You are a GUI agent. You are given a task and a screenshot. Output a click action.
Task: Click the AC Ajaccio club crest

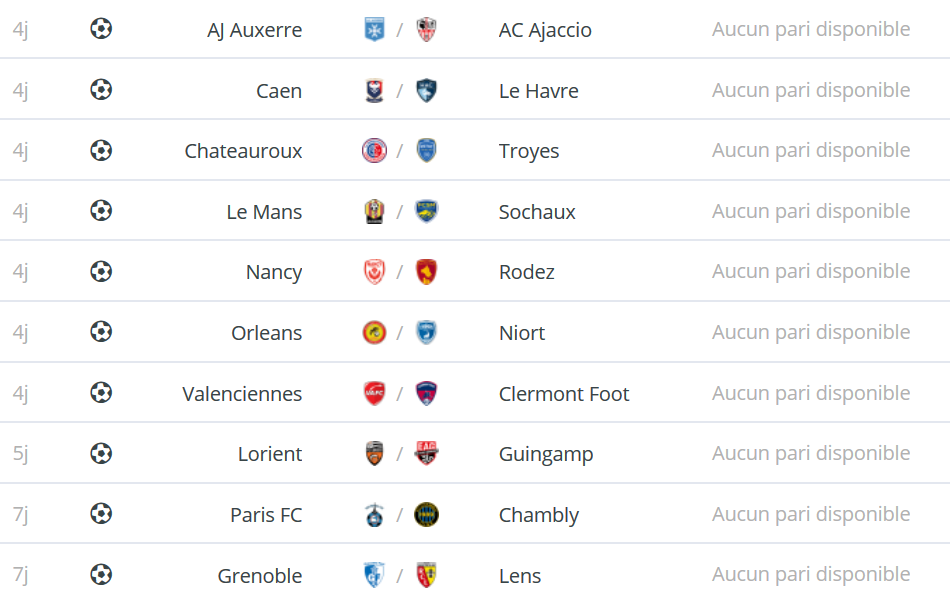[x=427, y=29]
